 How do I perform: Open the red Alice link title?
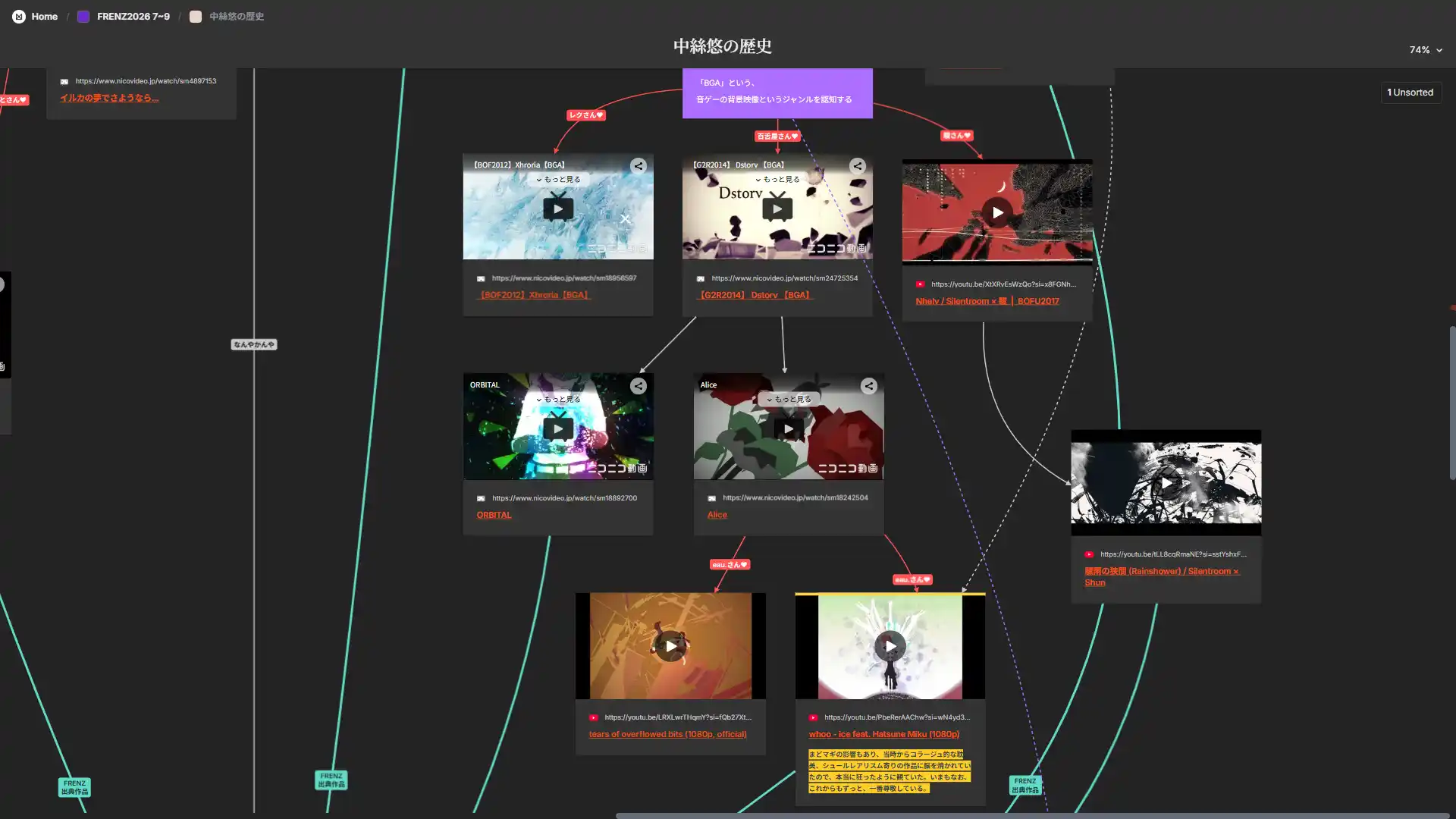point(717,515)
